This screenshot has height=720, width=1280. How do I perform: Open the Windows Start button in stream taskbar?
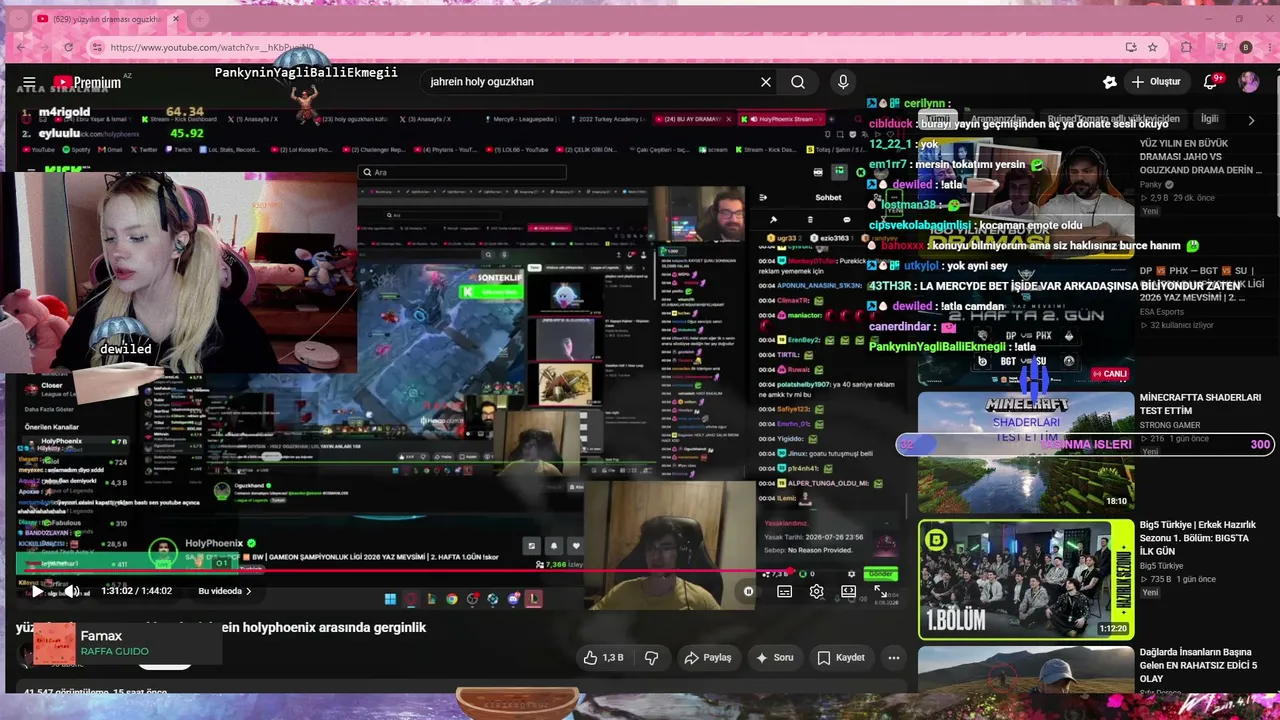[390, 599]
